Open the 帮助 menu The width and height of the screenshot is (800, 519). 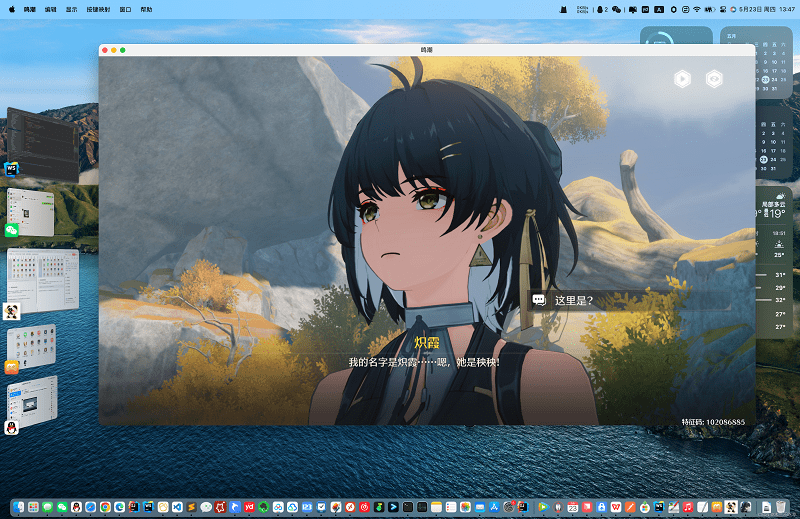click(x=147, y=7)
